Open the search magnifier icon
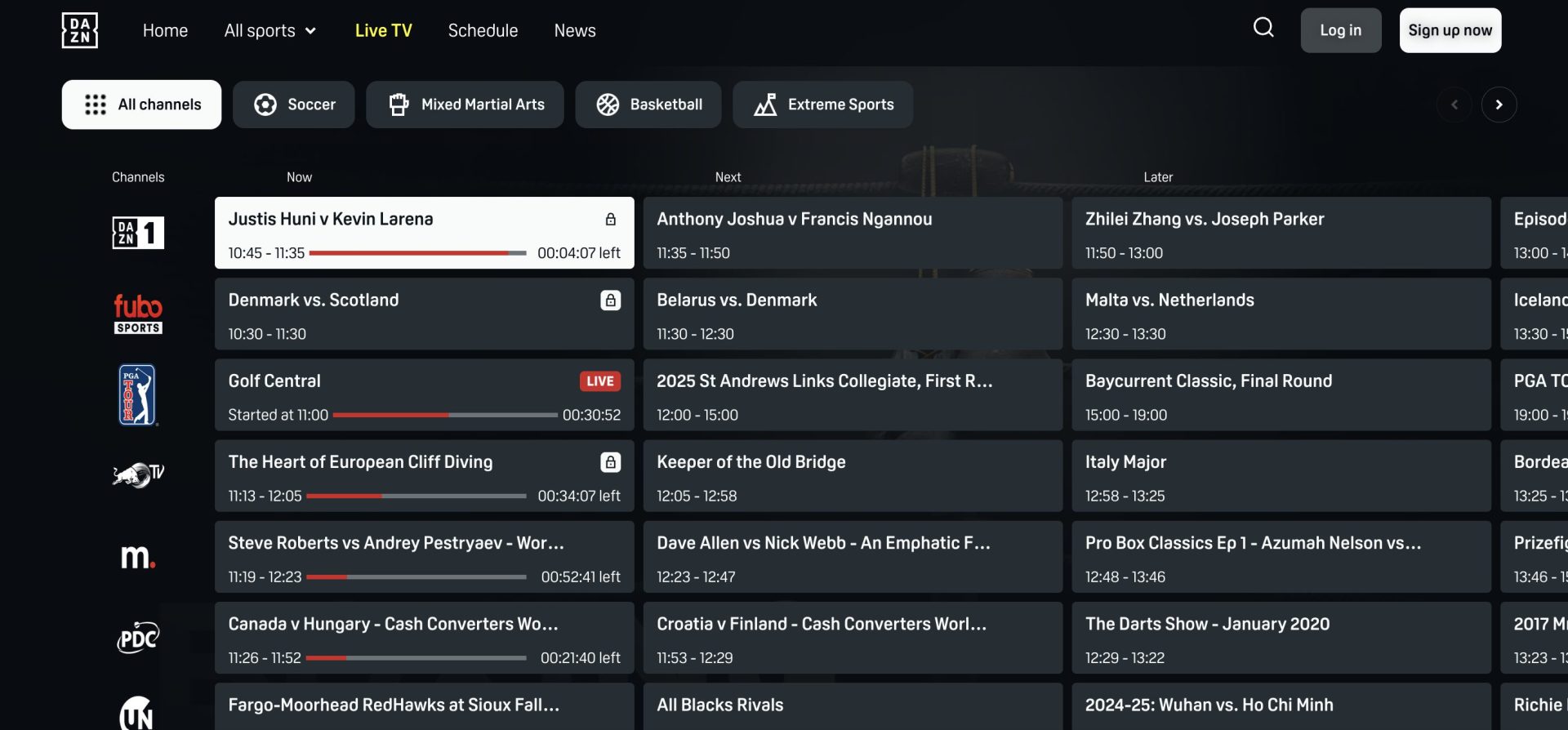 click(x=1263, y=28)
